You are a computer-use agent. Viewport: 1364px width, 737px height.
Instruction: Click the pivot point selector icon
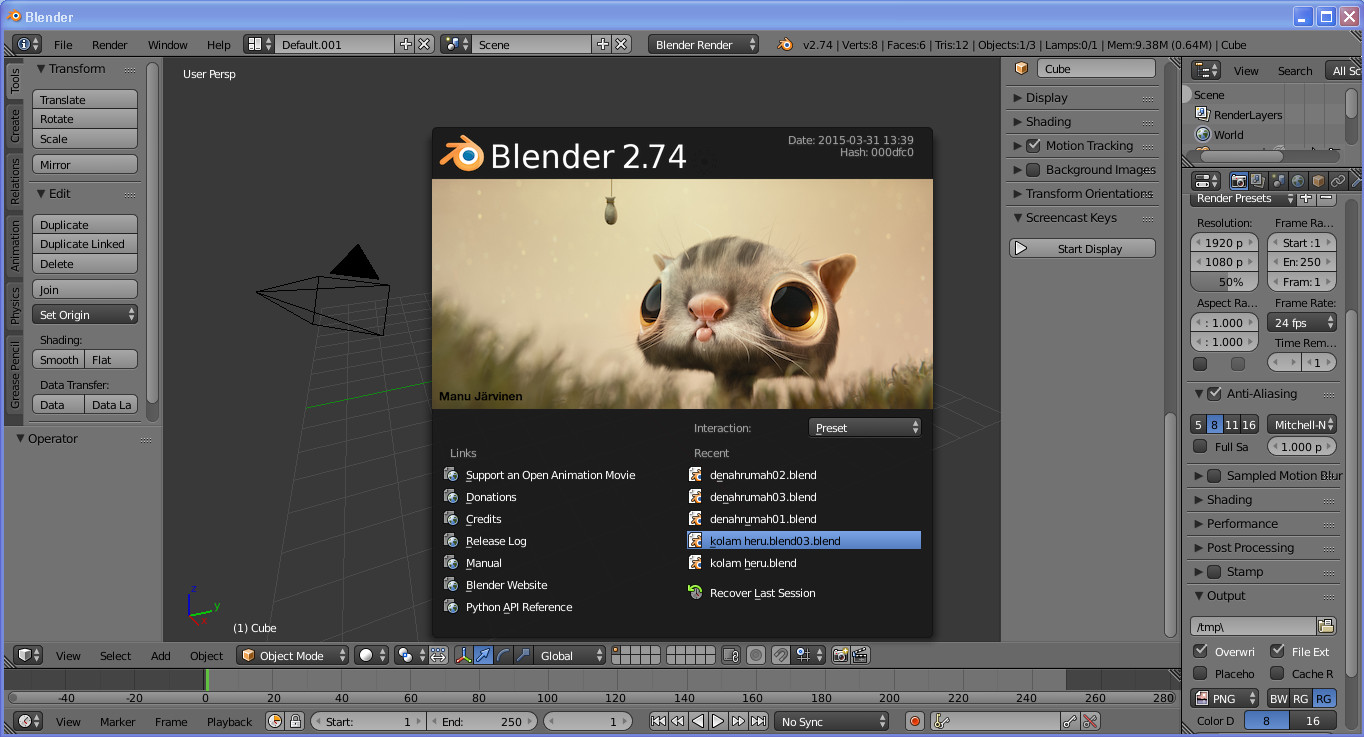click(411, 656)
